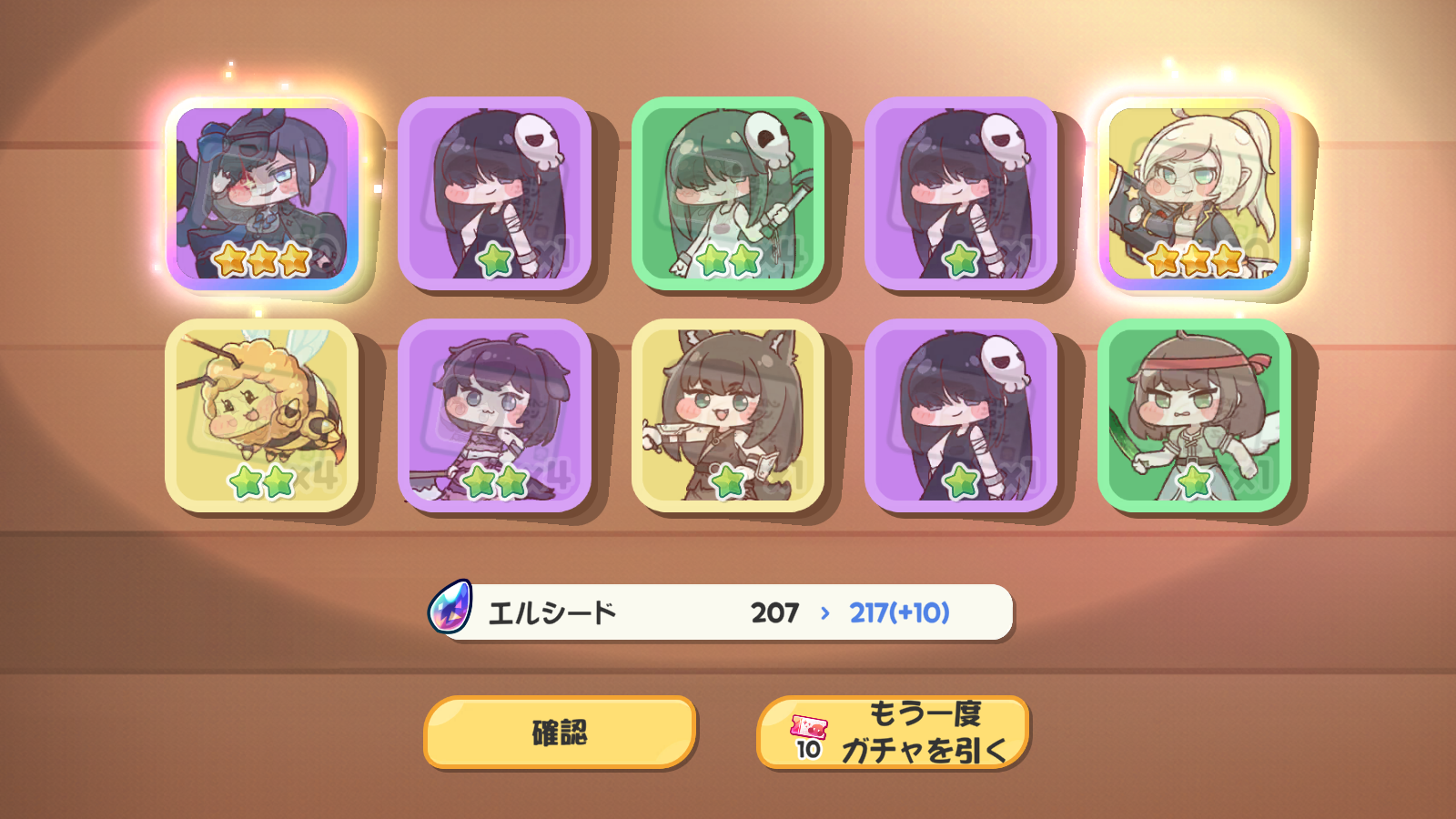Select the yellow bee character card
The height and width of the screenshot is (819, 1456).
(x=262, y=415)
